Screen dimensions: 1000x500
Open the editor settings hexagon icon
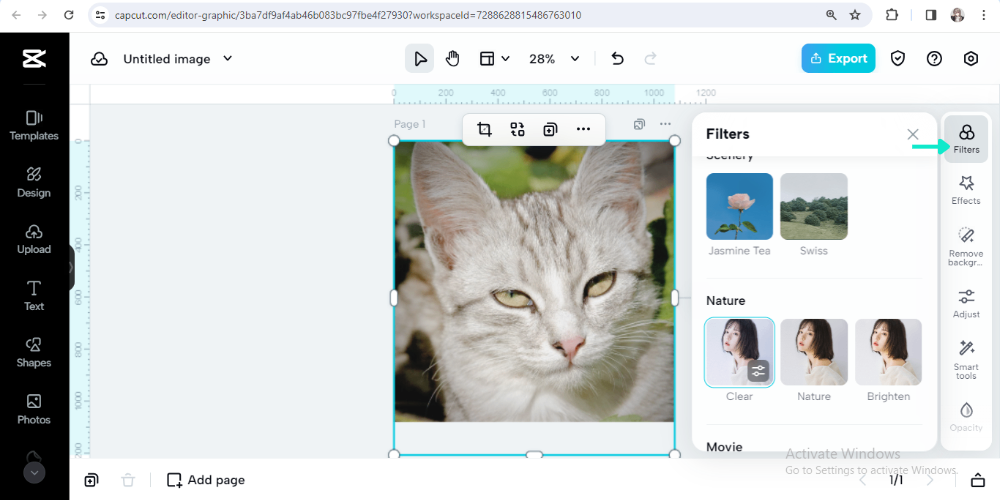click(x=971, y=59)
